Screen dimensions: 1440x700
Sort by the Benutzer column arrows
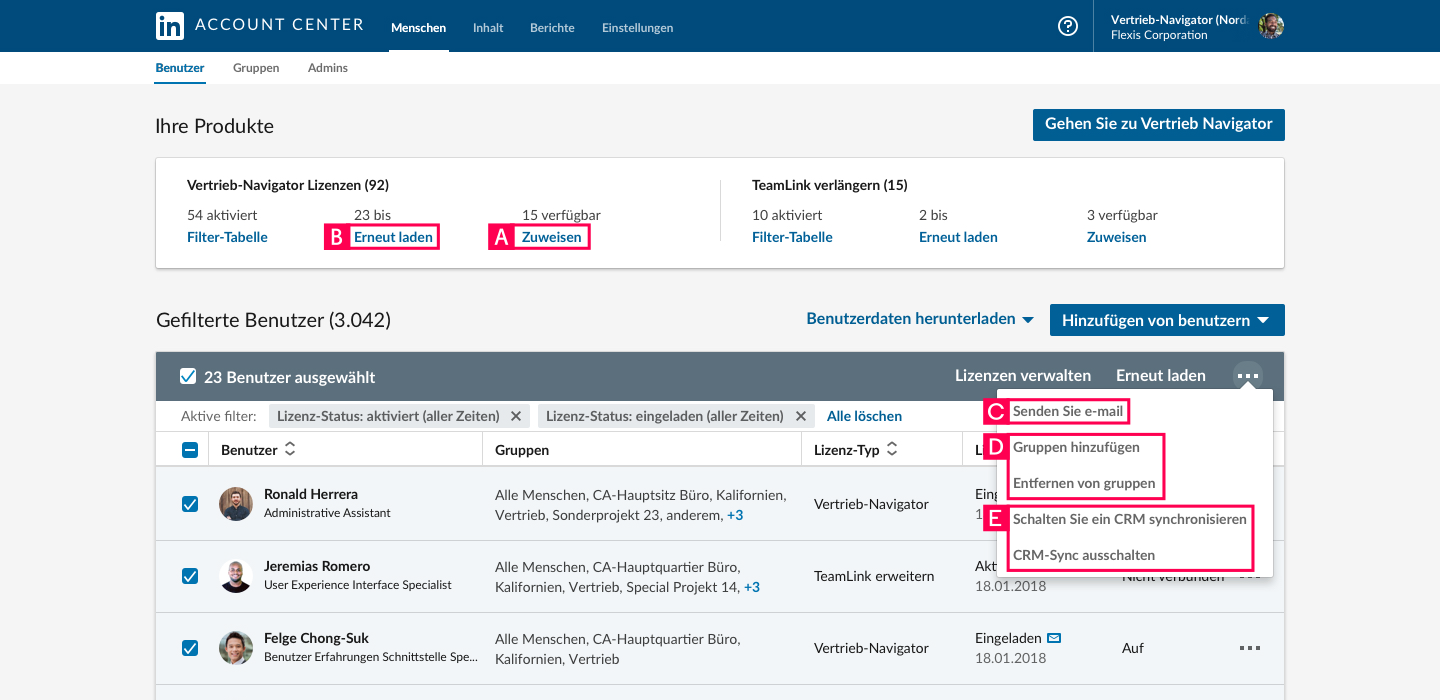tap(290, 450)
